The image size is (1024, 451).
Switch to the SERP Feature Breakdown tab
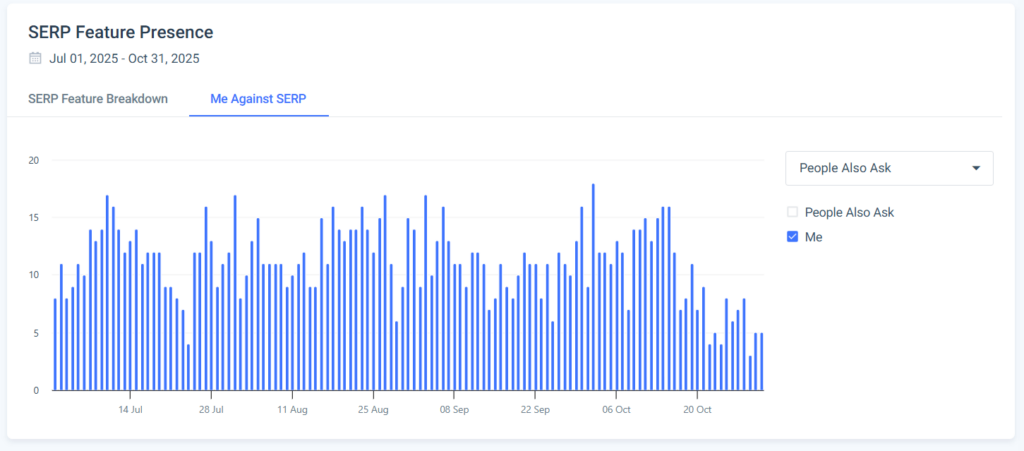pyautogui.click(x=97, y=99)
